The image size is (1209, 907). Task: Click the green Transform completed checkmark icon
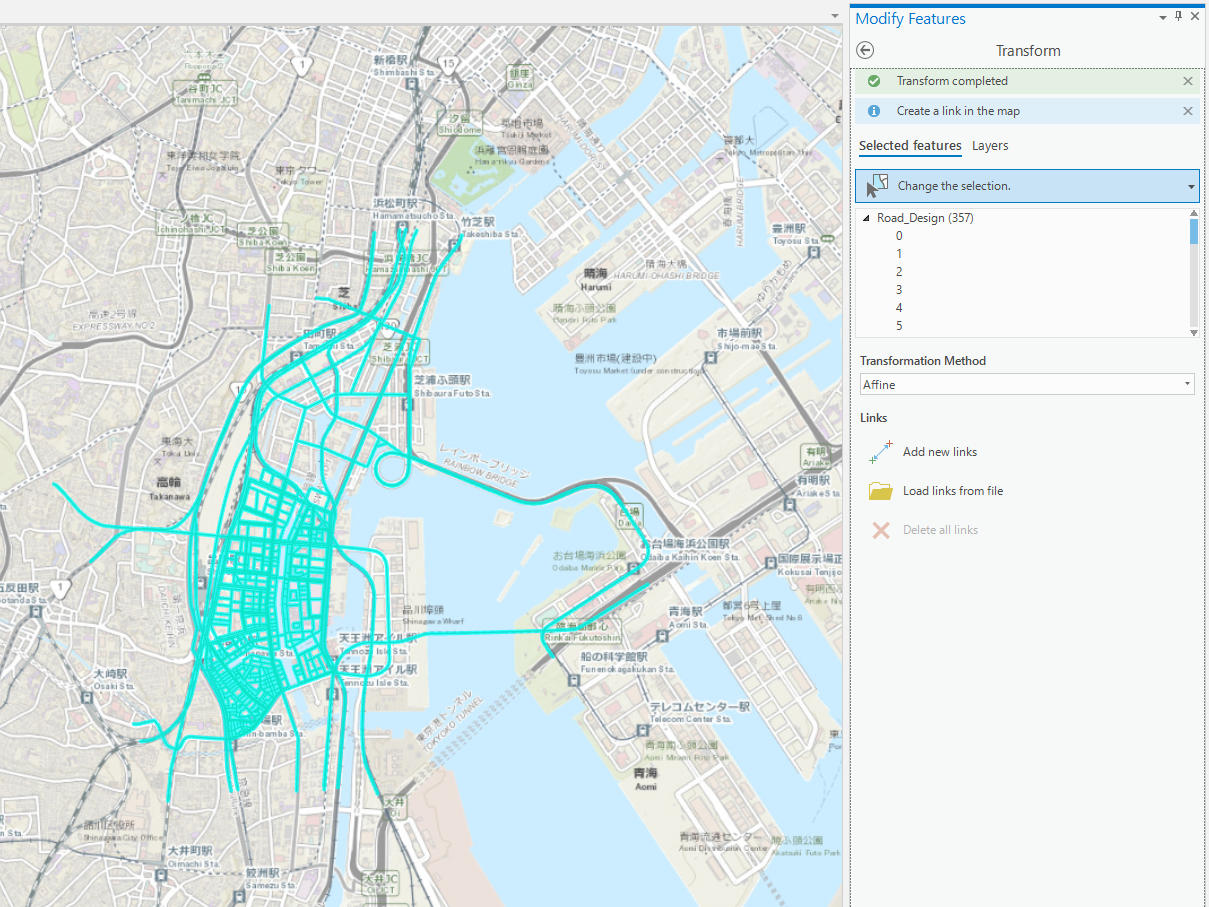874,81
